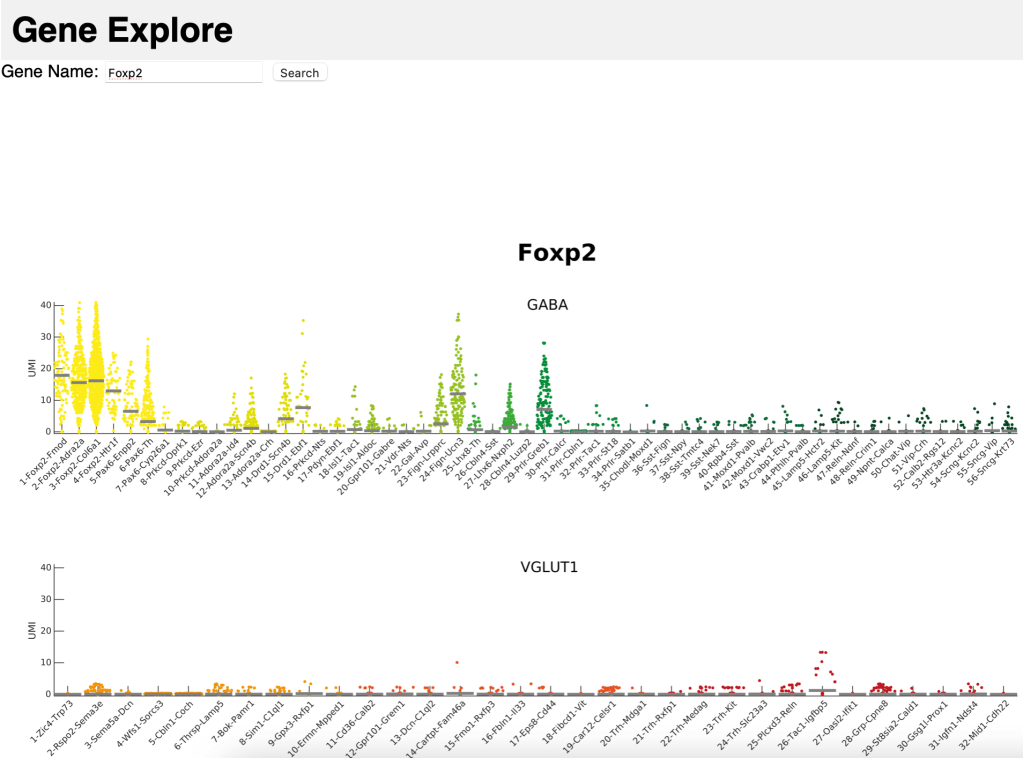Click the Gene Explore page heading
This screenshot has height=758, width=1023.
pos(122,31)
